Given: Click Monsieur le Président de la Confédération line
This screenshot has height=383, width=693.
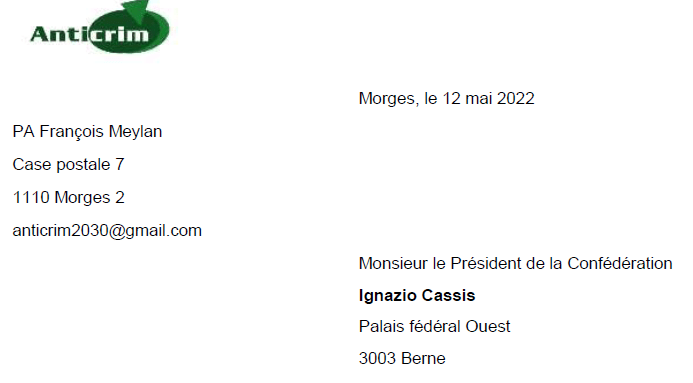Looking at the screenshot, I should 515,263.
